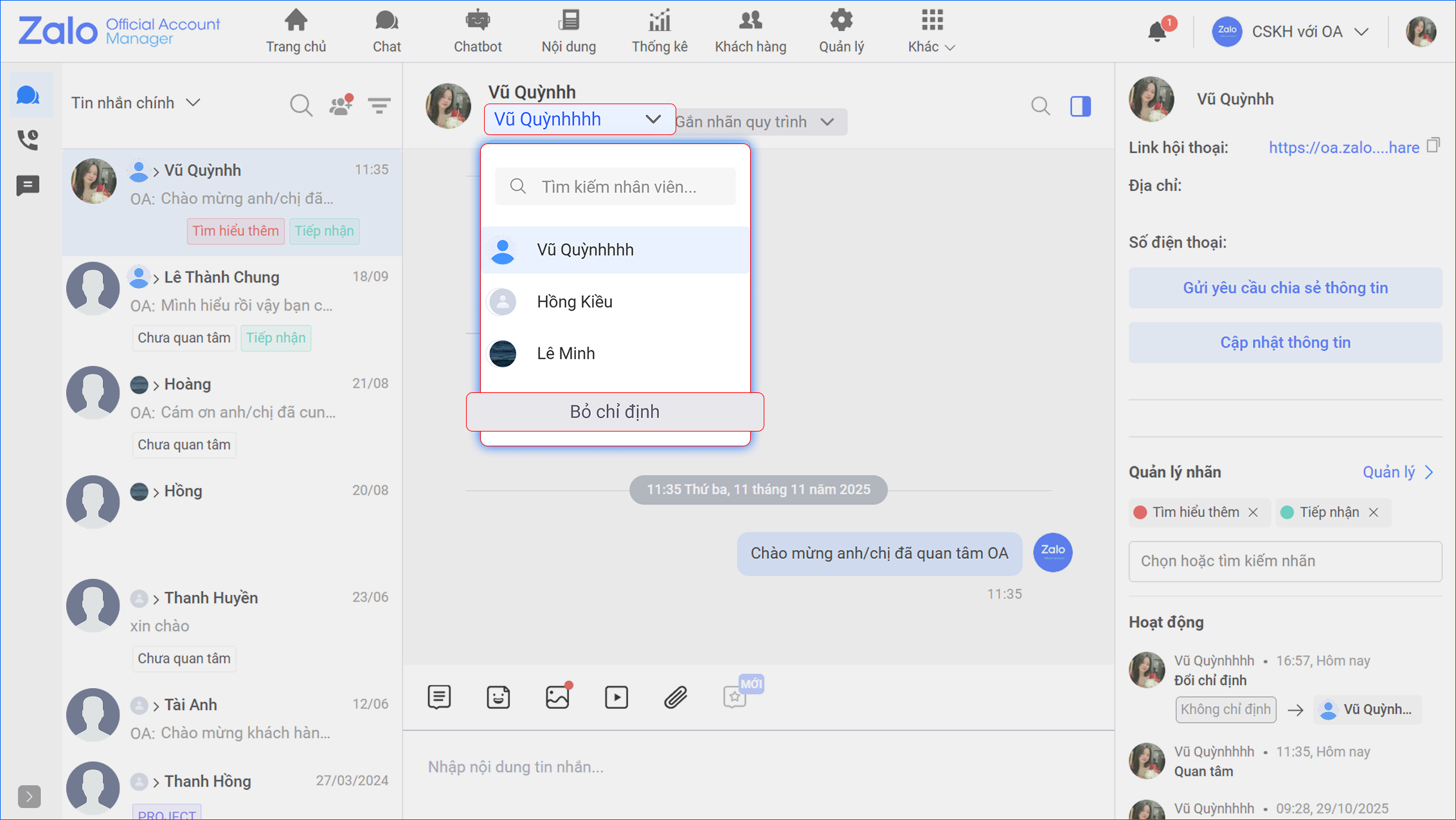The image size is (1456, 820).
Task: Open the Gắn nhãn quy trình dropdown
Action: pyautogui.click(x=759, y=122)
